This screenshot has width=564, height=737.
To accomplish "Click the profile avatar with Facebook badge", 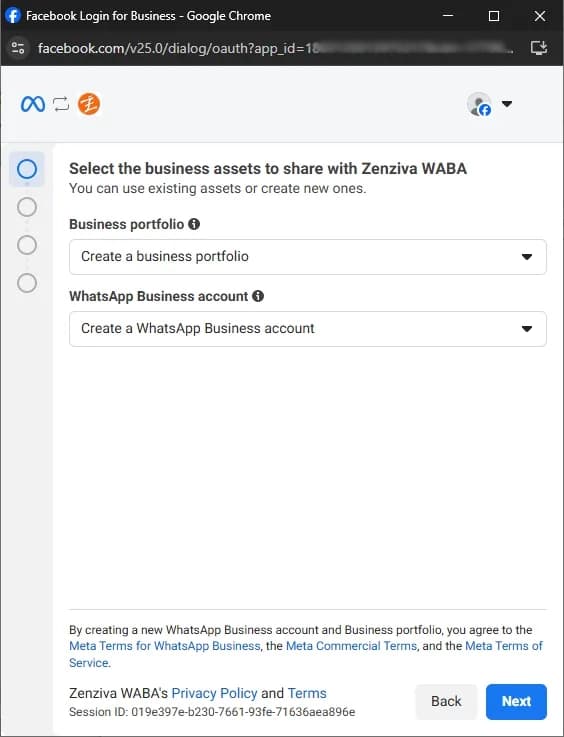I will tap(479, 104).
